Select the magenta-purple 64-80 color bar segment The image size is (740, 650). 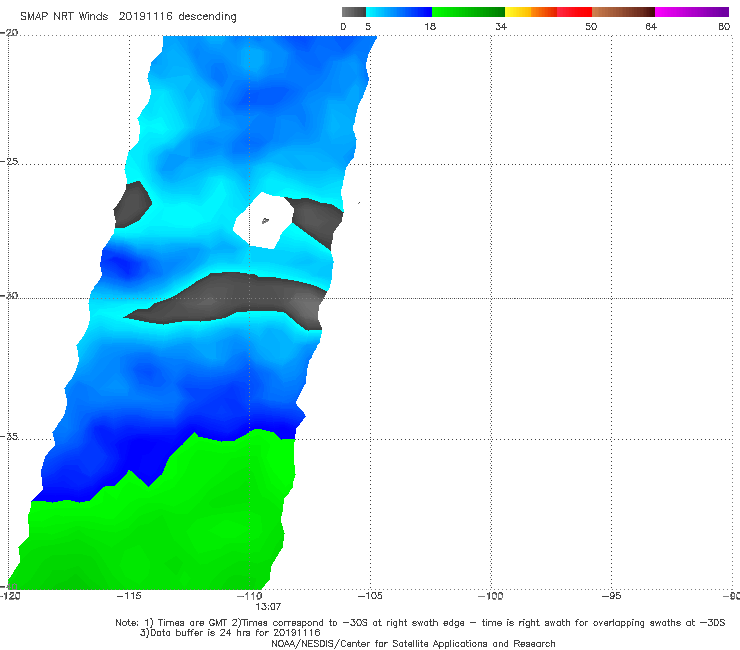(692, 12)
